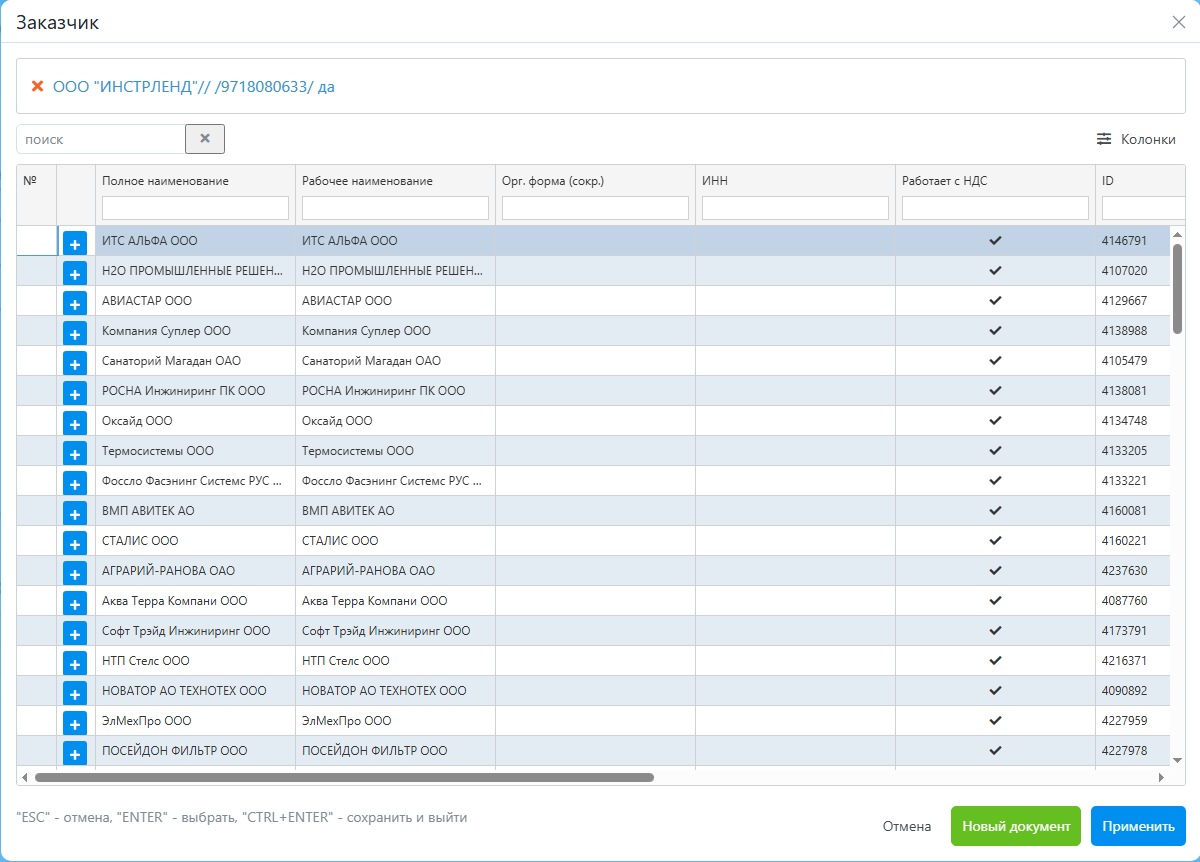Viewport: 1200px width, 862px height.
Task: Click НДС checkmark in СТАЛИС ООО row
Action: 995,541
